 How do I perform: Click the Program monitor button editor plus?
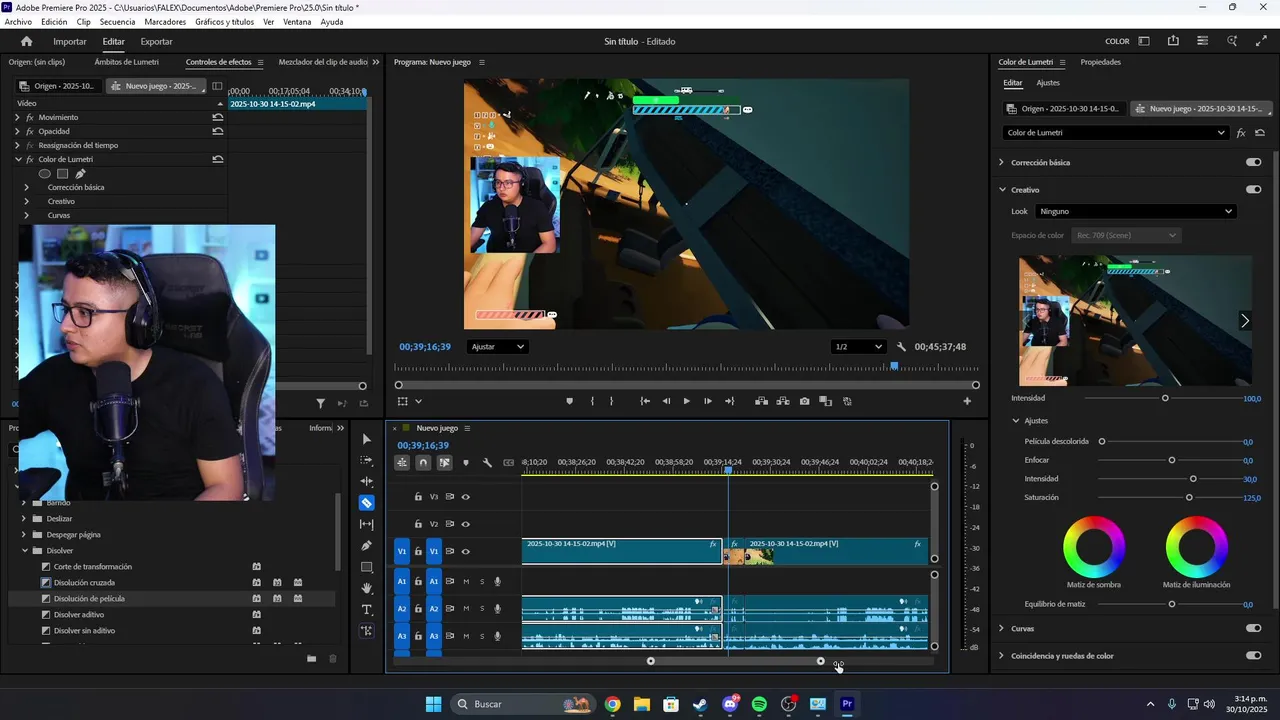click(x=967, y=401)
